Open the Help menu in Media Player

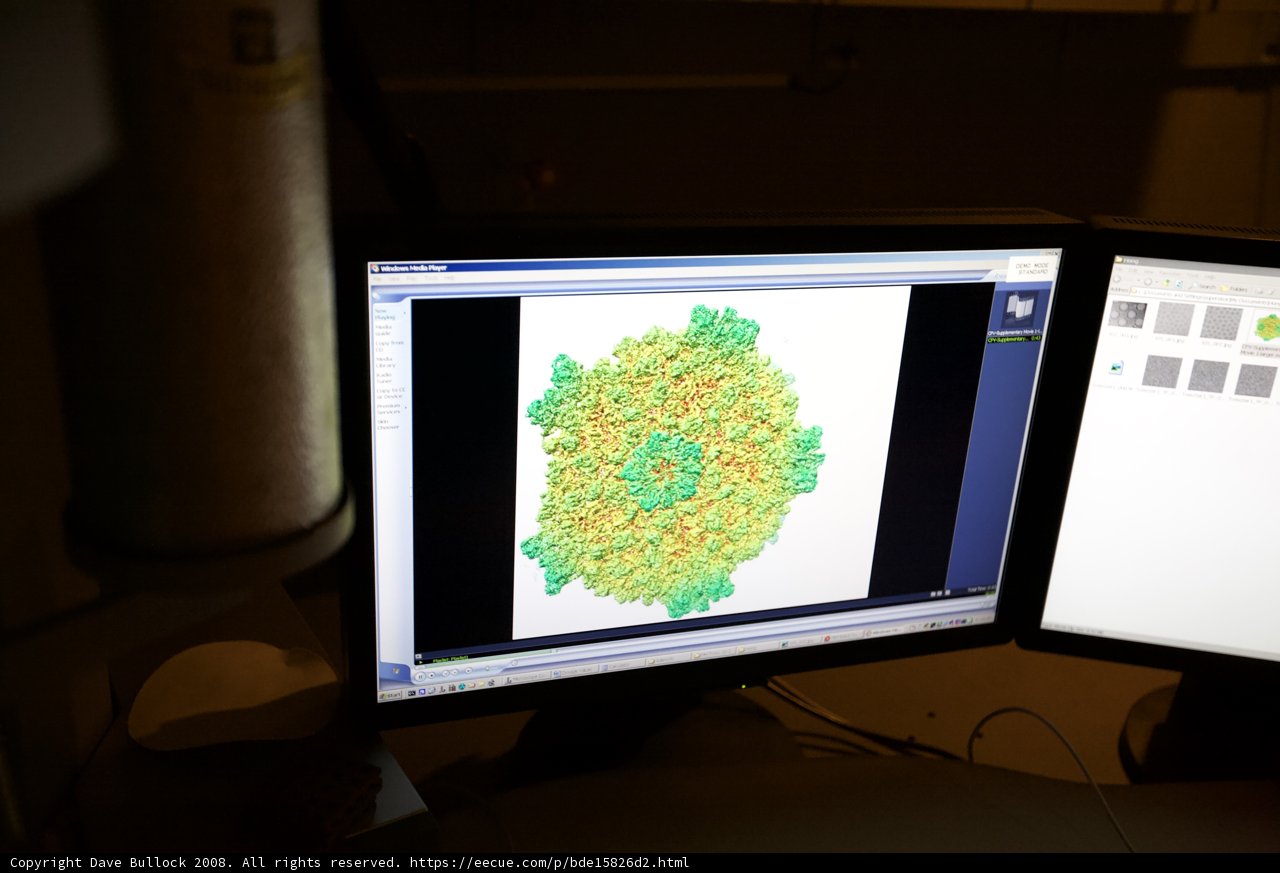point(449,278)
